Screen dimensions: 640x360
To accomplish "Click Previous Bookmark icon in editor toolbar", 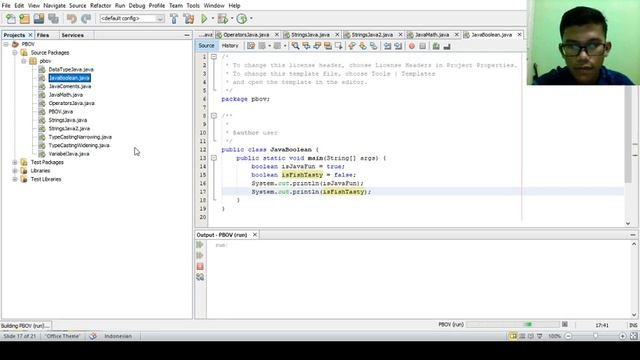I will [x=352, y=46].
